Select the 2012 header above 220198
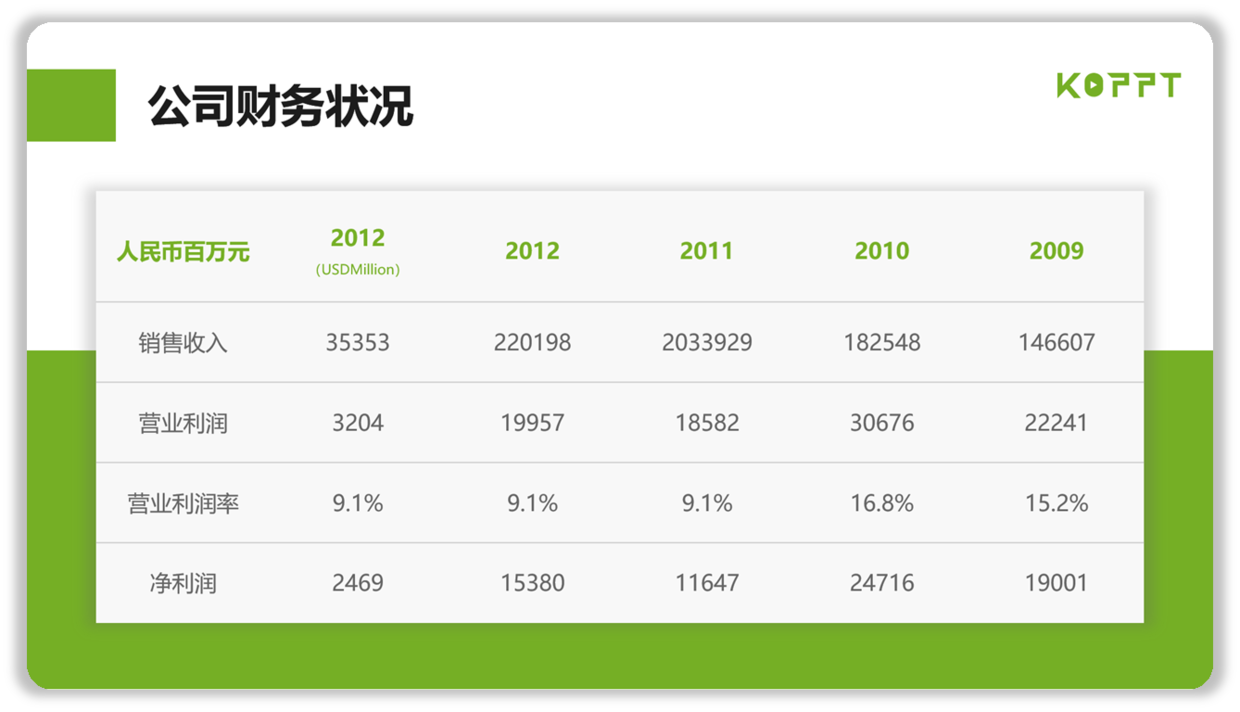Viewport: 1240px width, 712px height. [532, 251]
